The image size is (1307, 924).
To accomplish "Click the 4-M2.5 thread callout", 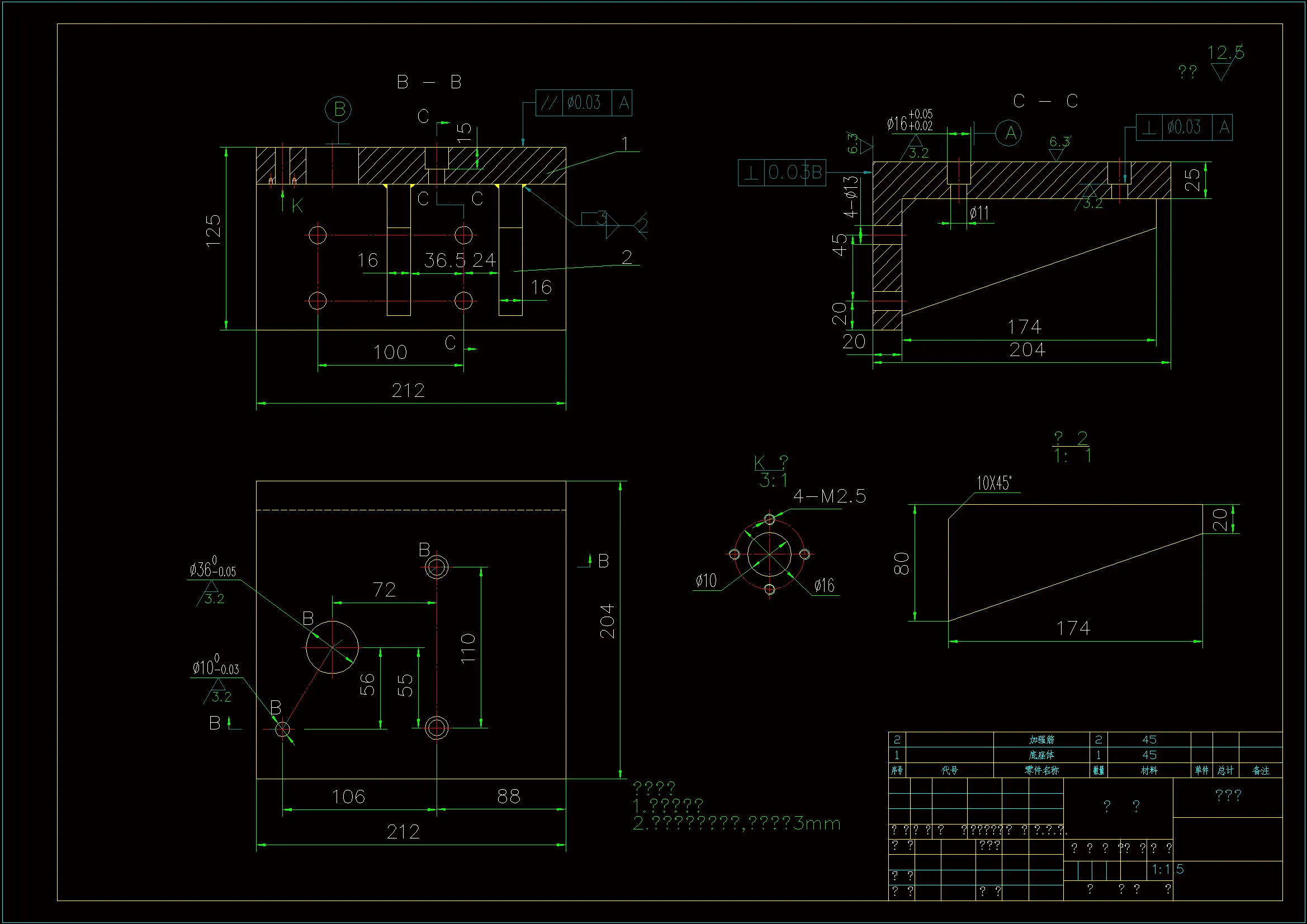I will tap(830, 496).
